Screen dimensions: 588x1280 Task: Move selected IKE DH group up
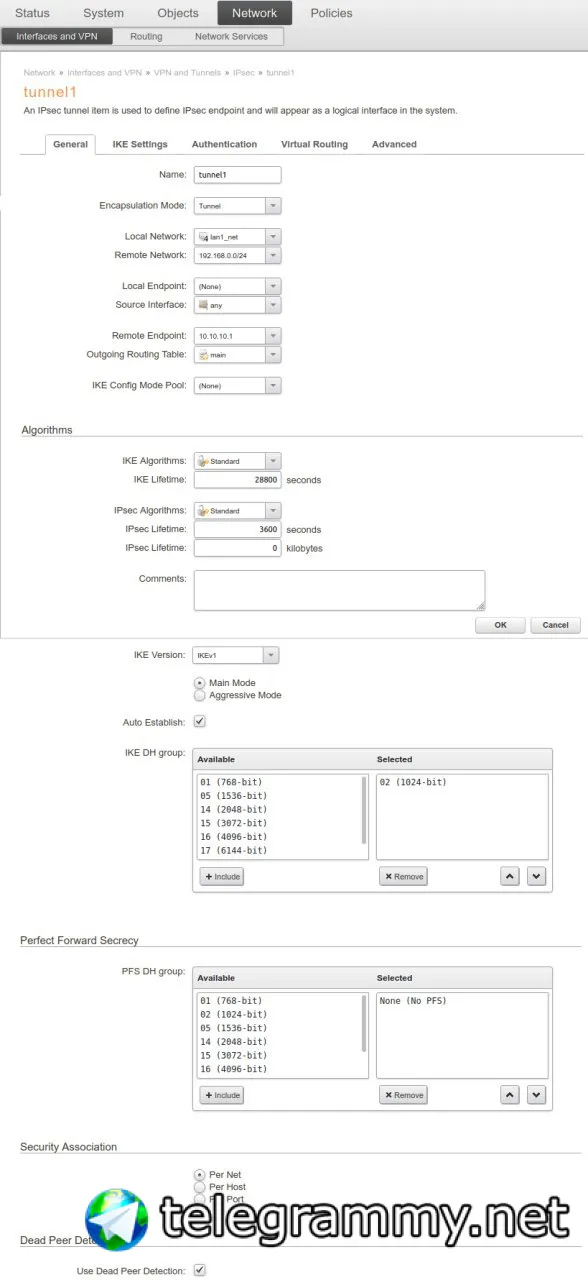[x=510, y=876]
